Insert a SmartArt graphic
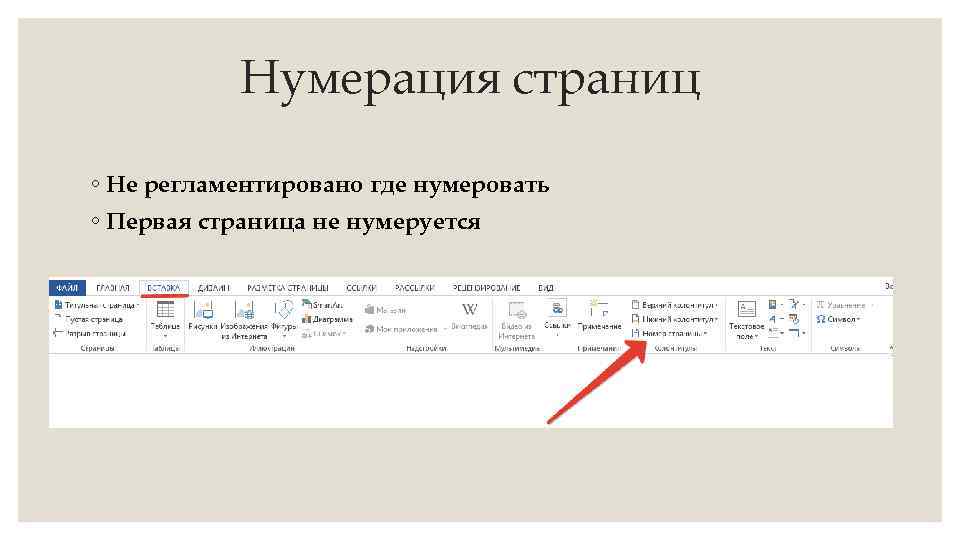 click(323, 305)
